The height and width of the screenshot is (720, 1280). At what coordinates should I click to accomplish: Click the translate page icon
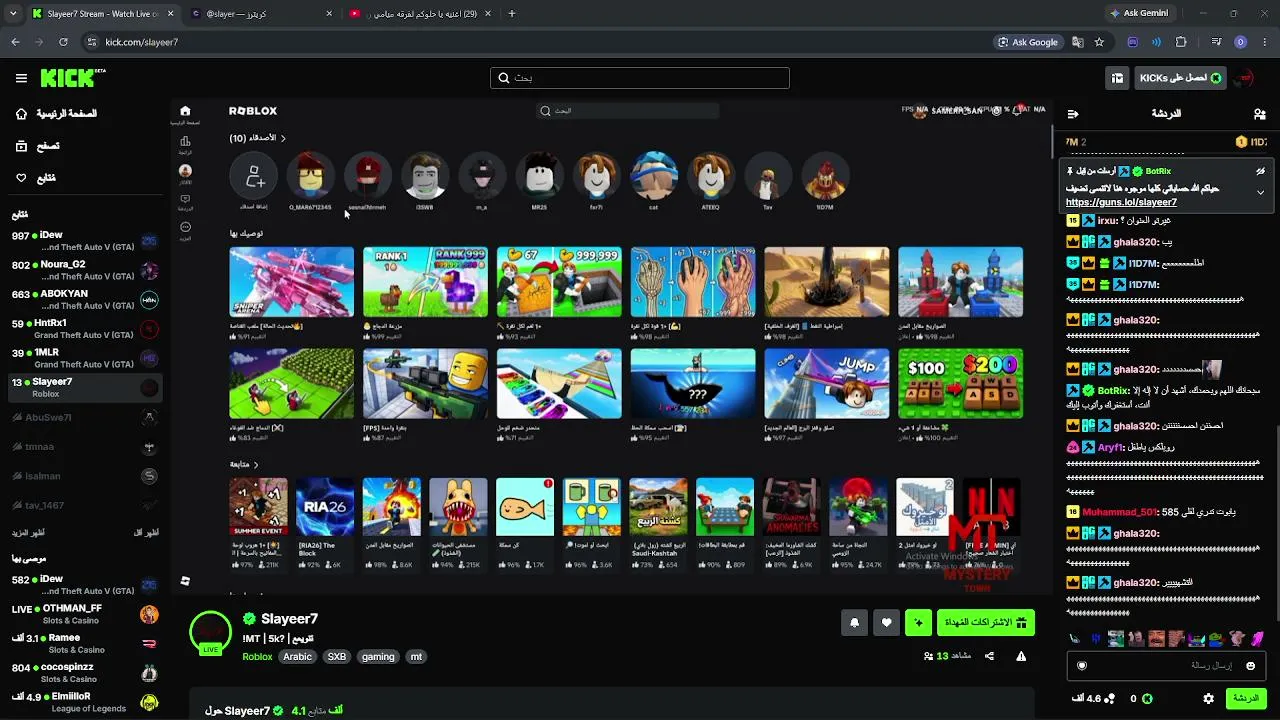point(1077,42)
